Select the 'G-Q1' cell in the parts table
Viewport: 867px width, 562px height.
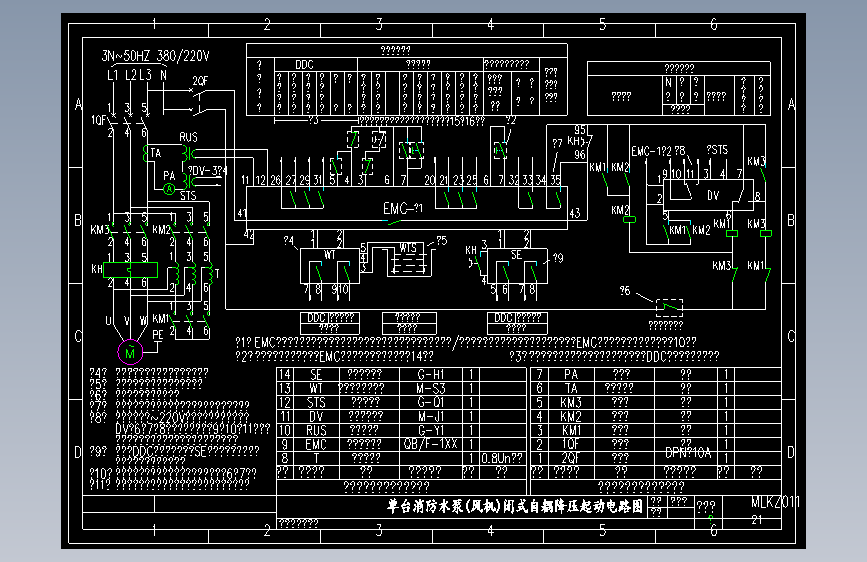[431, 402]
